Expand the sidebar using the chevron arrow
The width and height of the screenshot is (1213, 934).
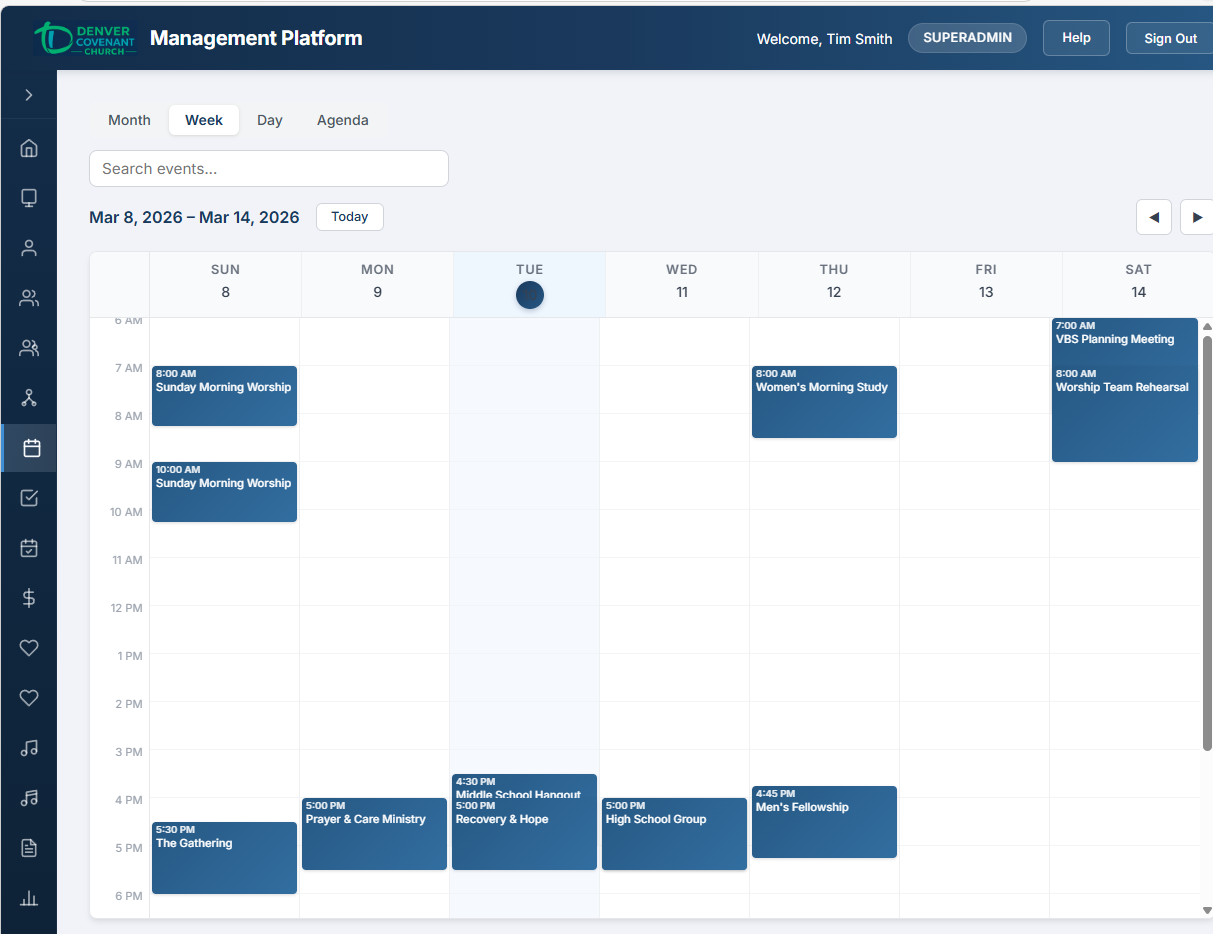[29, 94]
